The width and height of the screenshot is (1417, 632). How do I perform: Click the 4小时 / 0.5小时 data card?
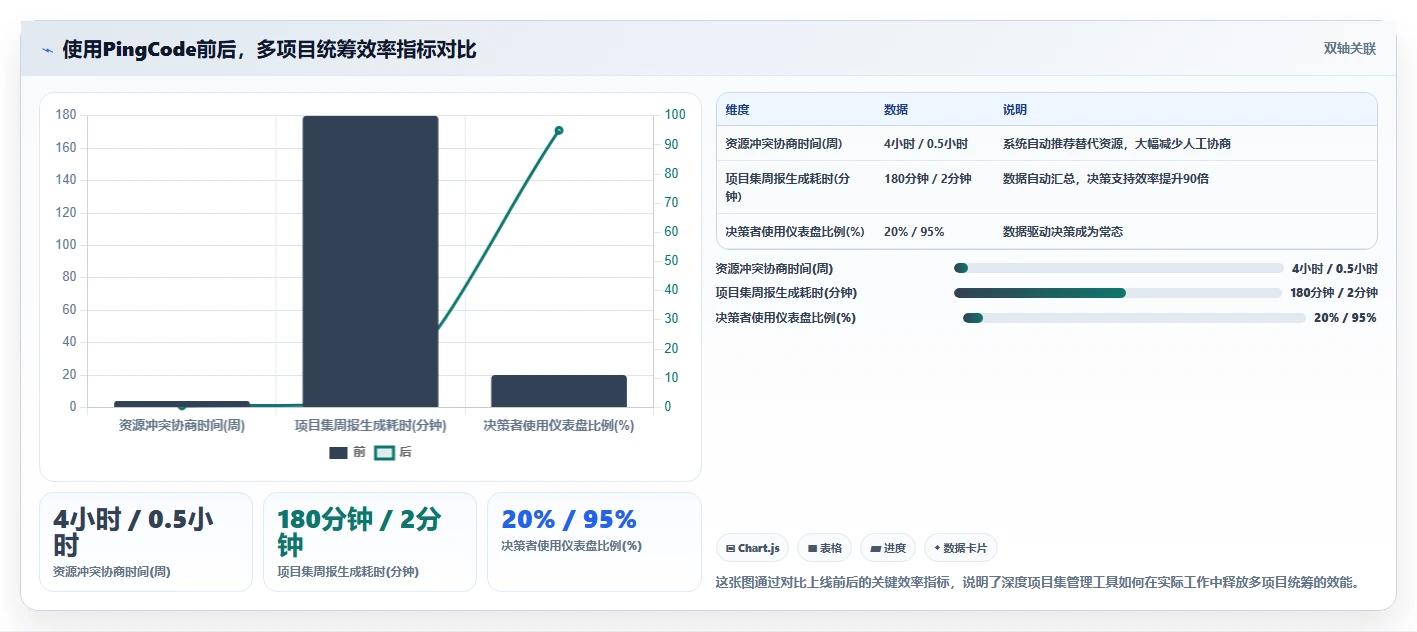click(x=146, y=542)
